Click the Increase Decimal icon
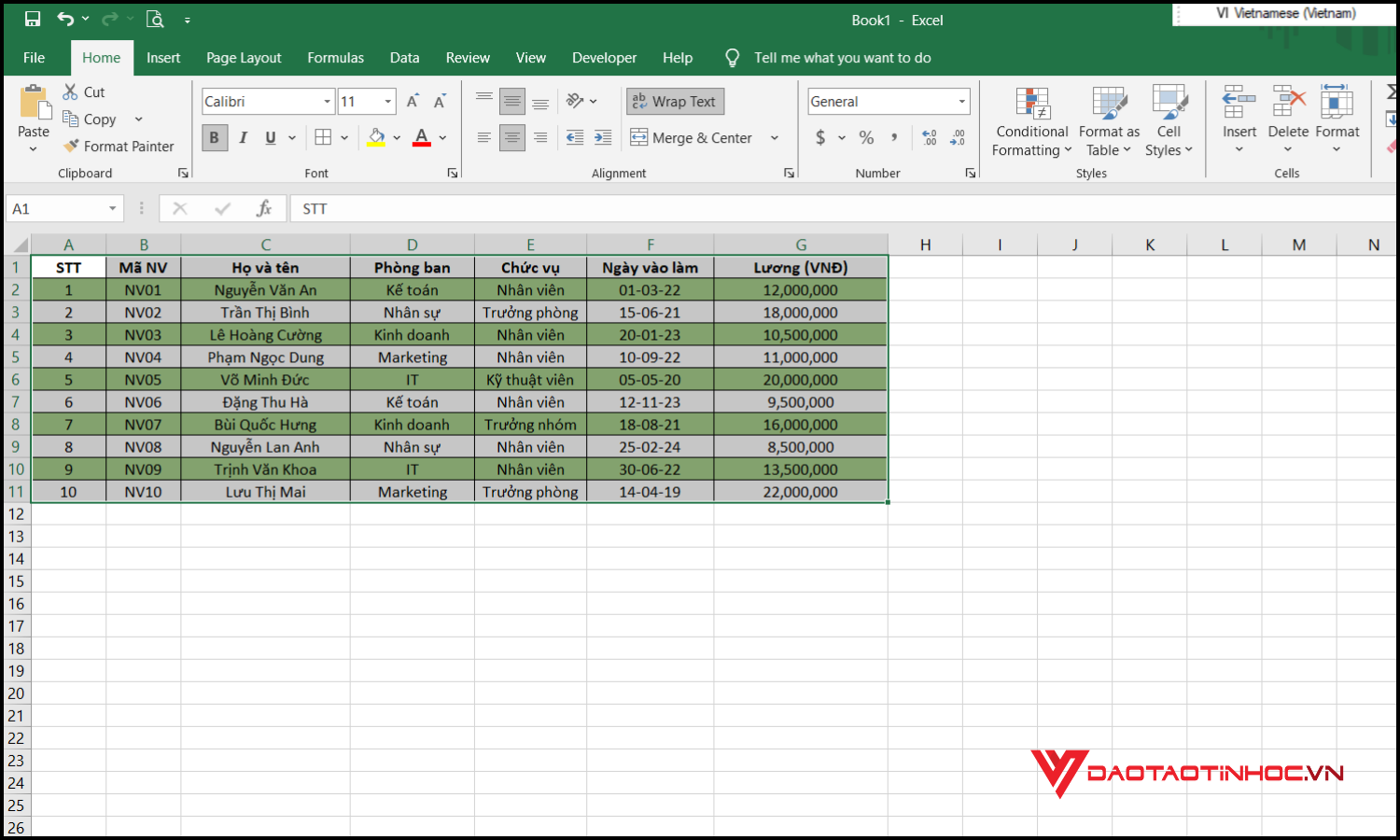 point(930,137)
